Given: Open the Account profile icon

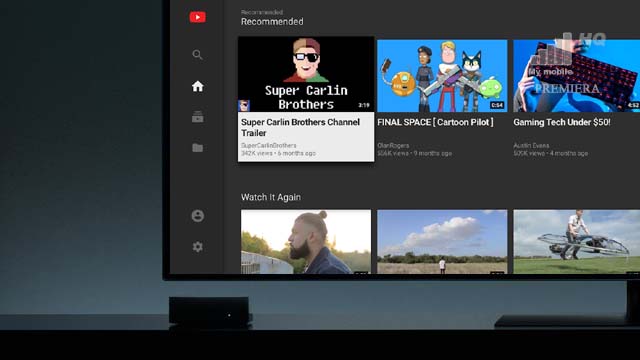Looking at the screenshot, I should [x=198, y=216].
